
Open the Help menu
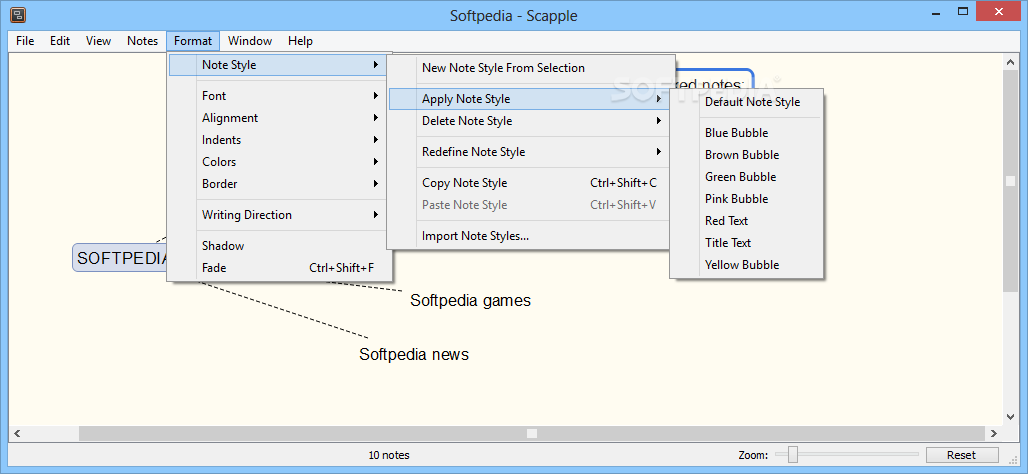pyautogui.click(x=300, y=41)
